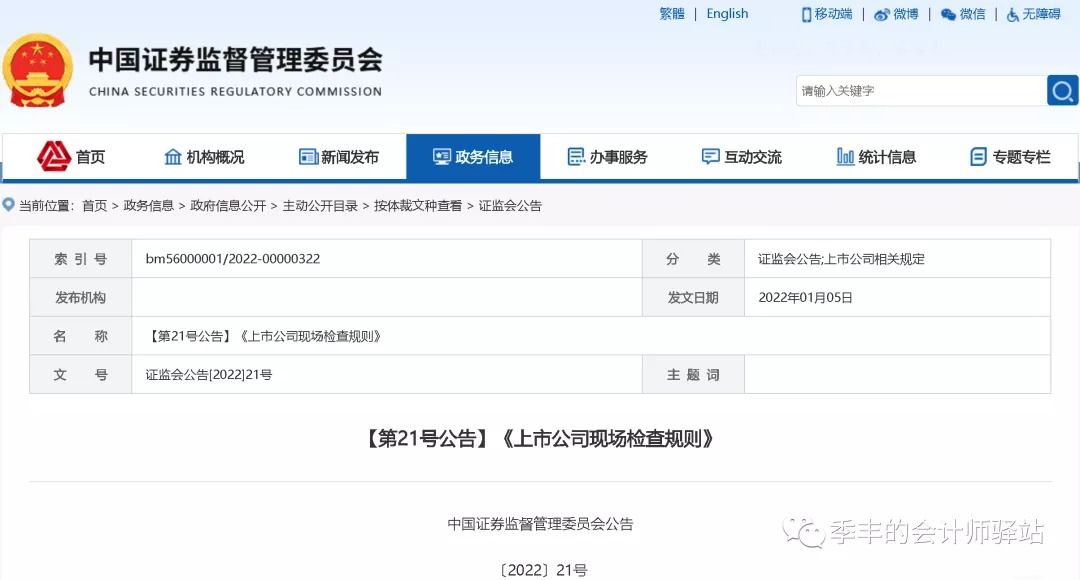
Task: Click the text 中国证券监督管理委员会公告
Action: 540,524
